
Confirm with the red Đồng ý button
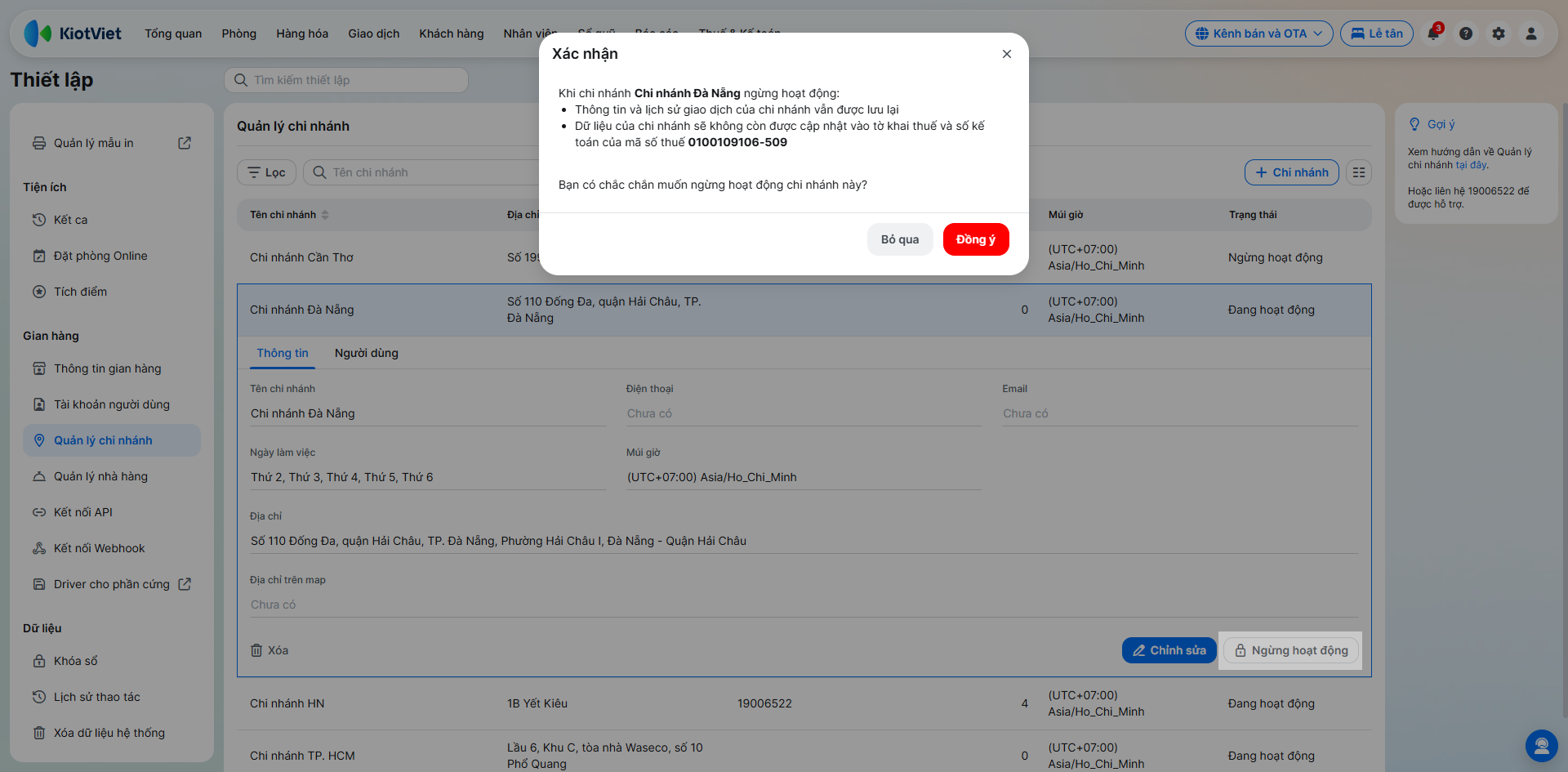pyautogui.click(x=976, y=239)
